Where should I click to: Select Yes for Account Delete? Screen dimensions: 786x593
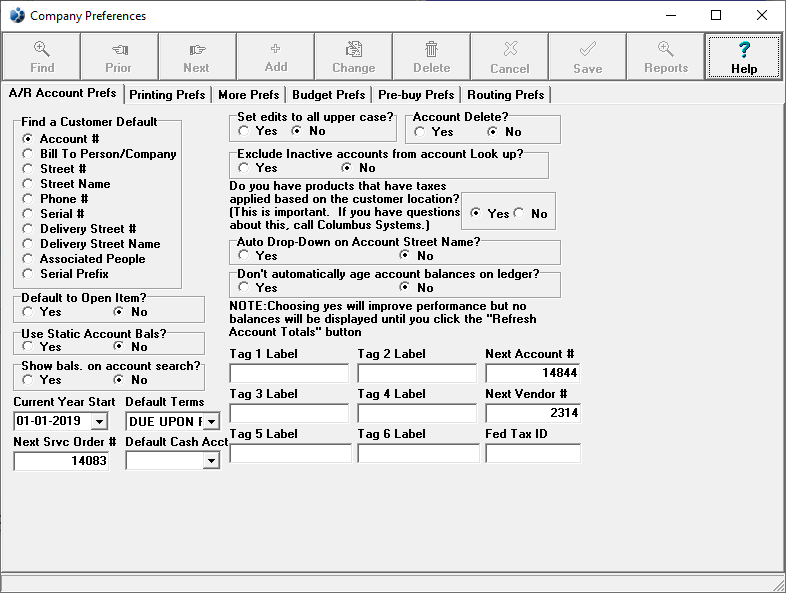(420, 131)
